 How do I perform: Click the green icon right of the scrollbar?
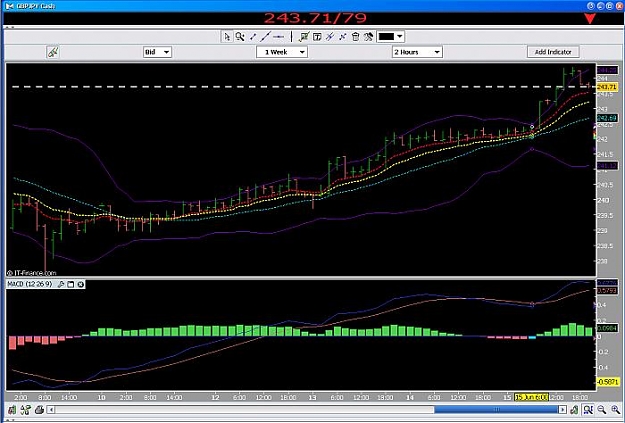(574, 409)
